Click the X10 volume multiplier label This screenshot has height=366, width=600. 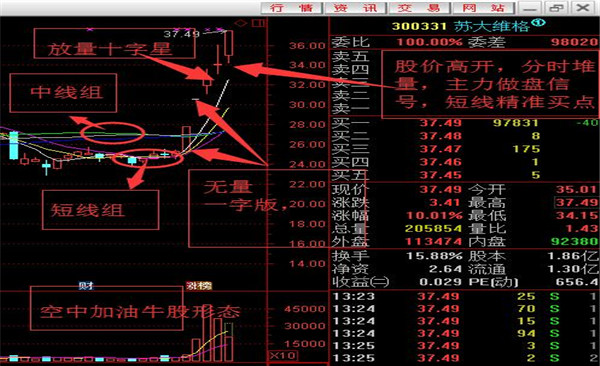coord(282,356)
